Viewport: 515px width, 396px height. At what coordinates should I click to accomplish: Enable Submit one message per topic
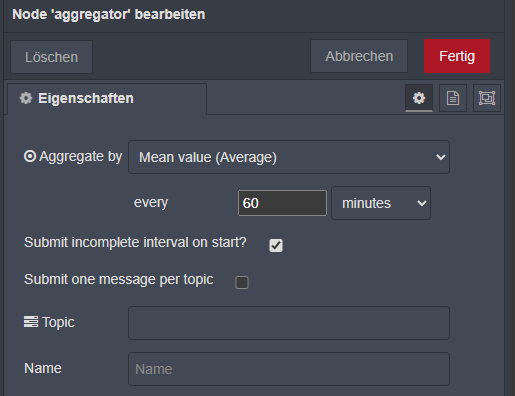tap(242, 282)
